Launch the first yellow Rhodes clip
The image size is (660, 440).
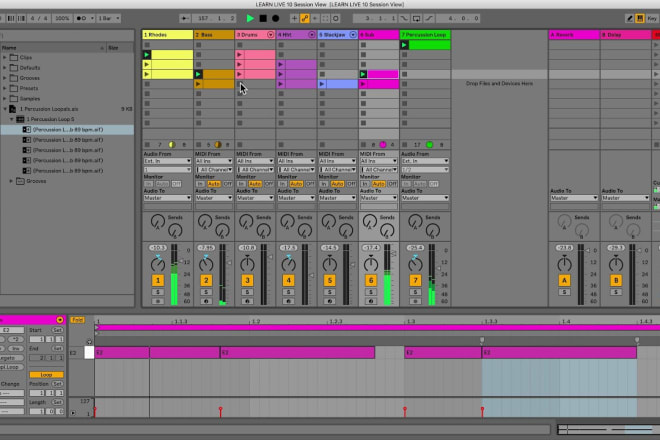pos(147,55)
